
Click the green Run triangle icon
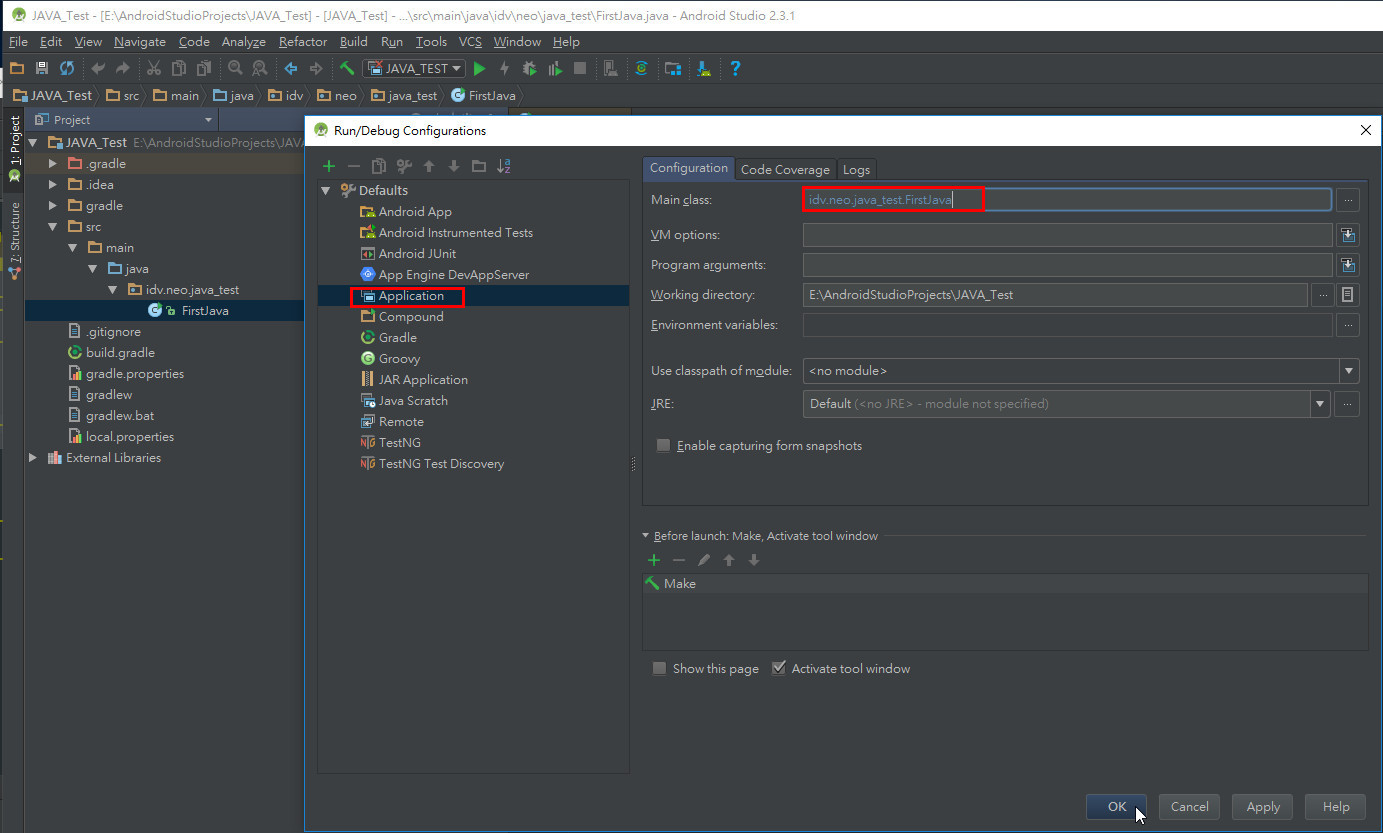tap(479, 69)
